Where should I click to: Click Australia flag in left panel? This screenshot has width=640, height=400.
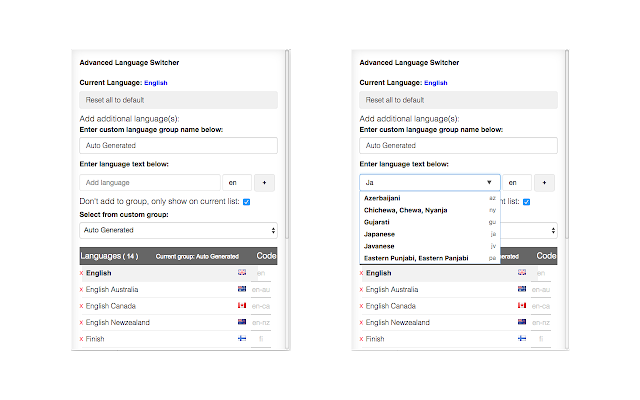pyautogui.click(x=242, y=289)
